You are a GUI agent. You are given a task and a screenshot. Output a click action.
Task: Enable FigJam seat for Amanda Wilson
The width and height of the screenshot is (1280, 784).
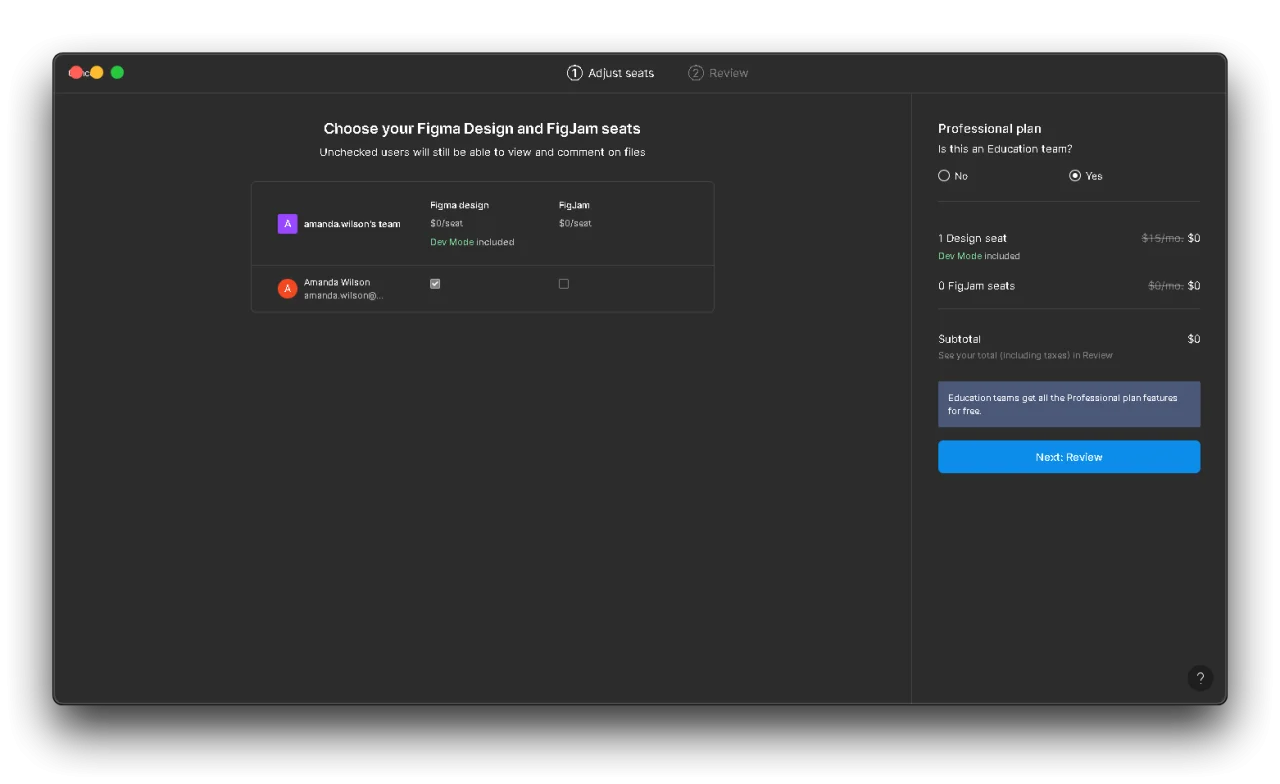click(564, 284)
